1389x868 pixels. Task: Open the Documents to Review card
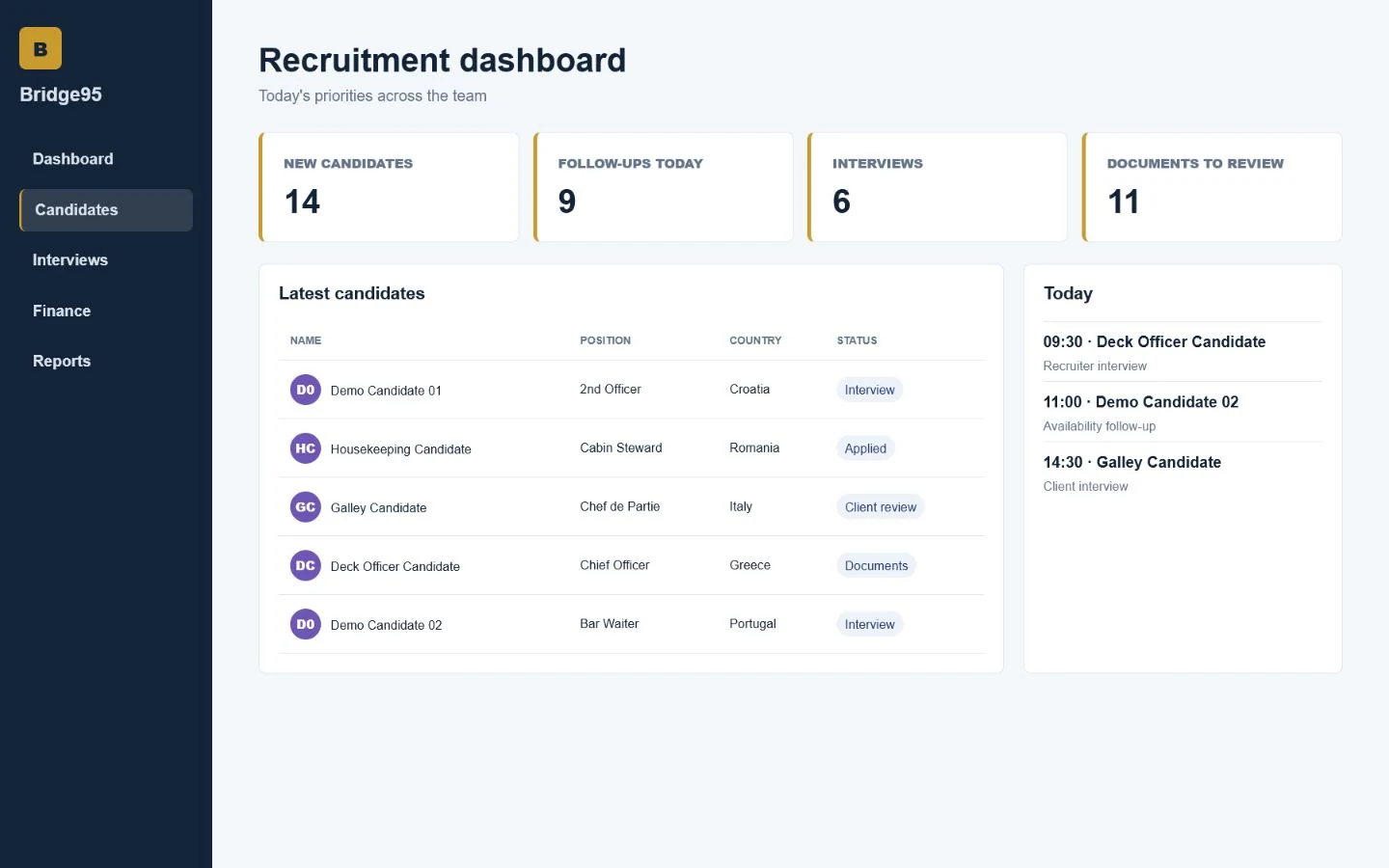[1212, 187]
